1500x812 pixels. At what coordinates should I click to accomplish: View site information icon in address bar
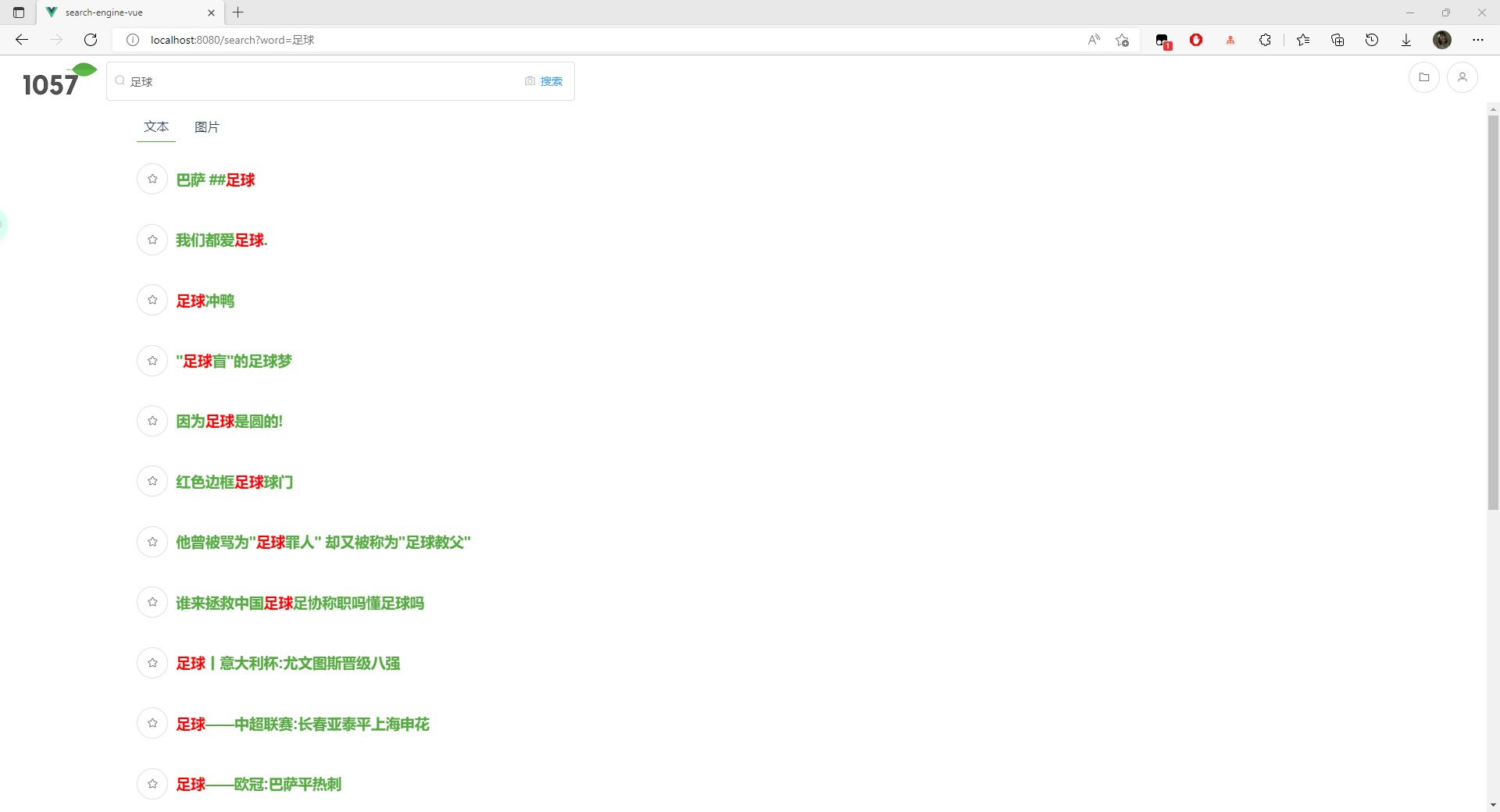click(133, 40)
